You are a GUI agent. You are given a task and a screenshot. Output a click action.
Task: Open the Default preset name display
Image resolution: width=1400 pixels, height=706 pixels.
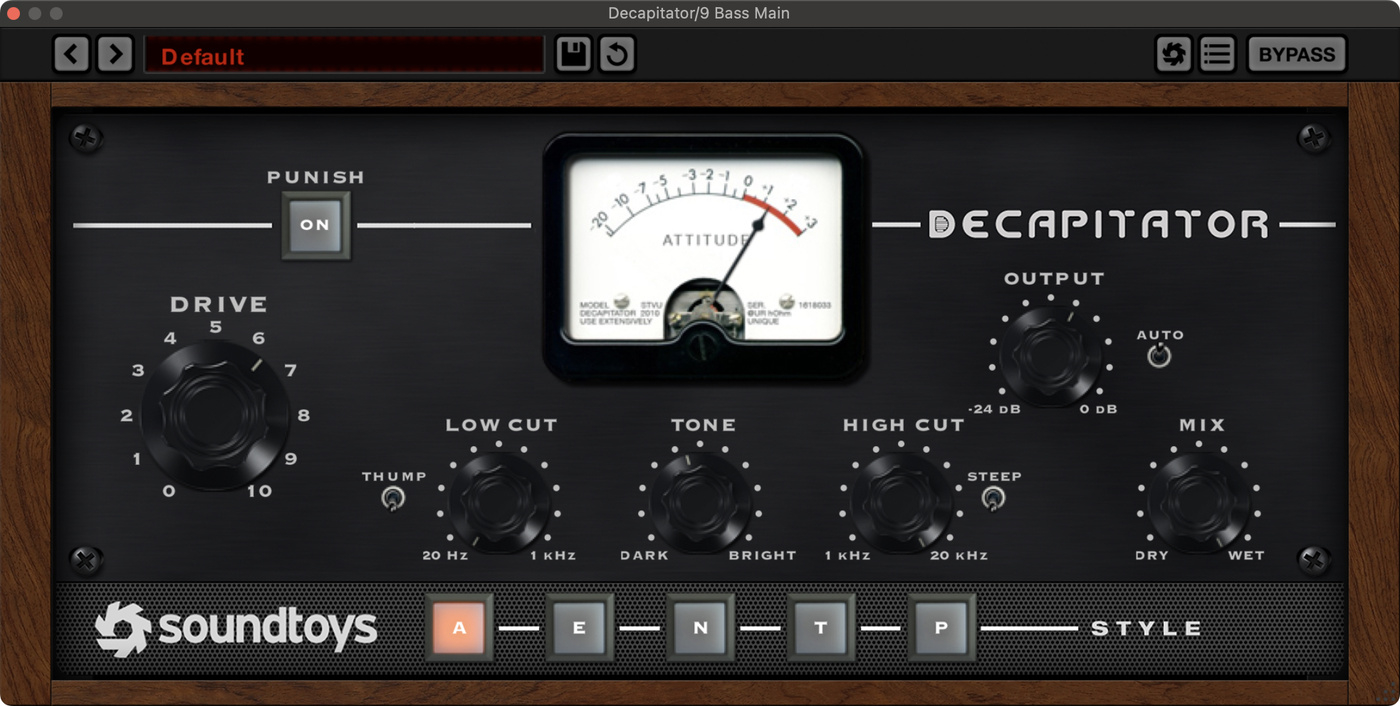point(344,55)
